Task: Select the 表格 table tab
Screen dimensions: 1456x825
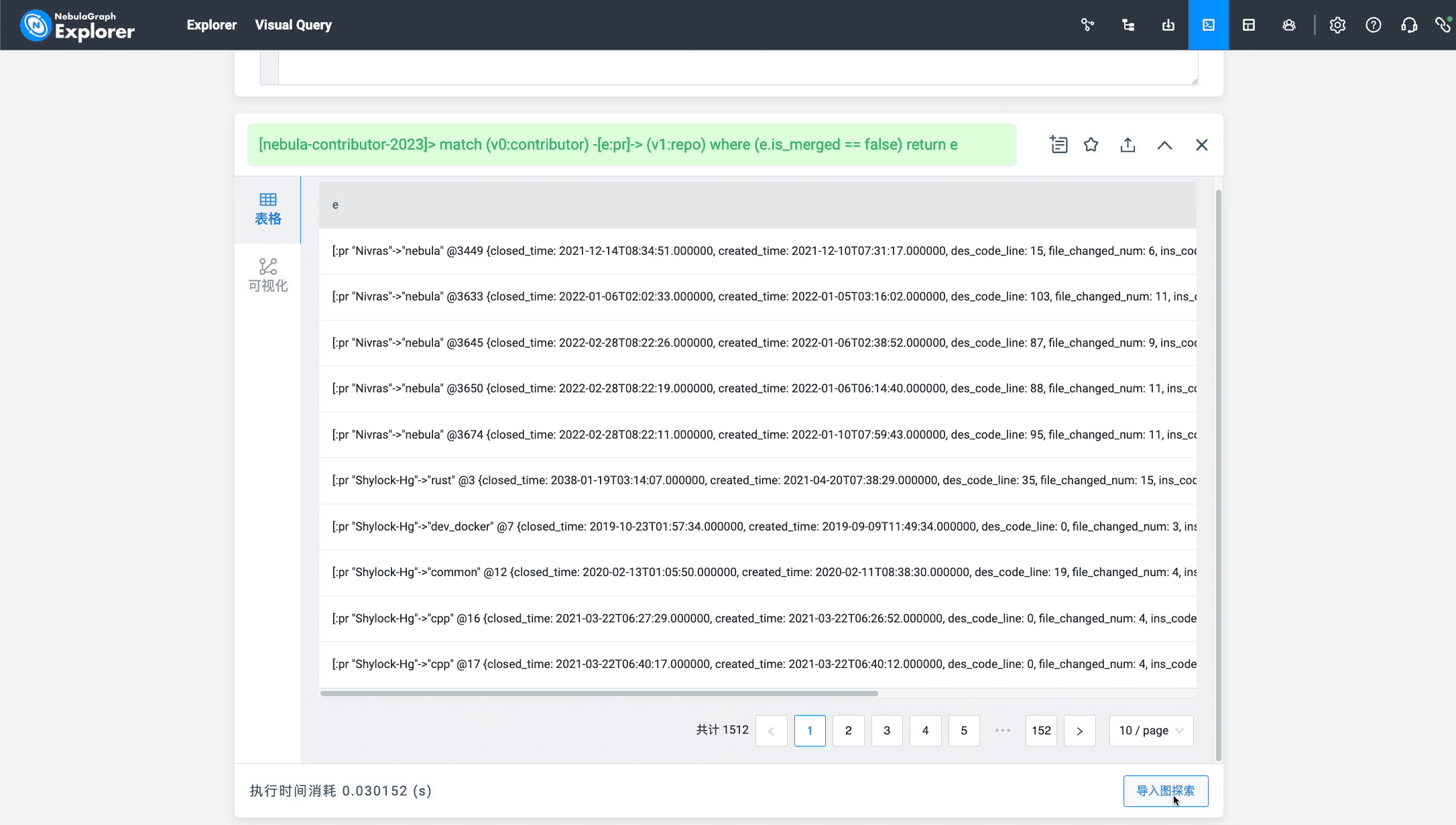Action: click(x=267, y=209)
